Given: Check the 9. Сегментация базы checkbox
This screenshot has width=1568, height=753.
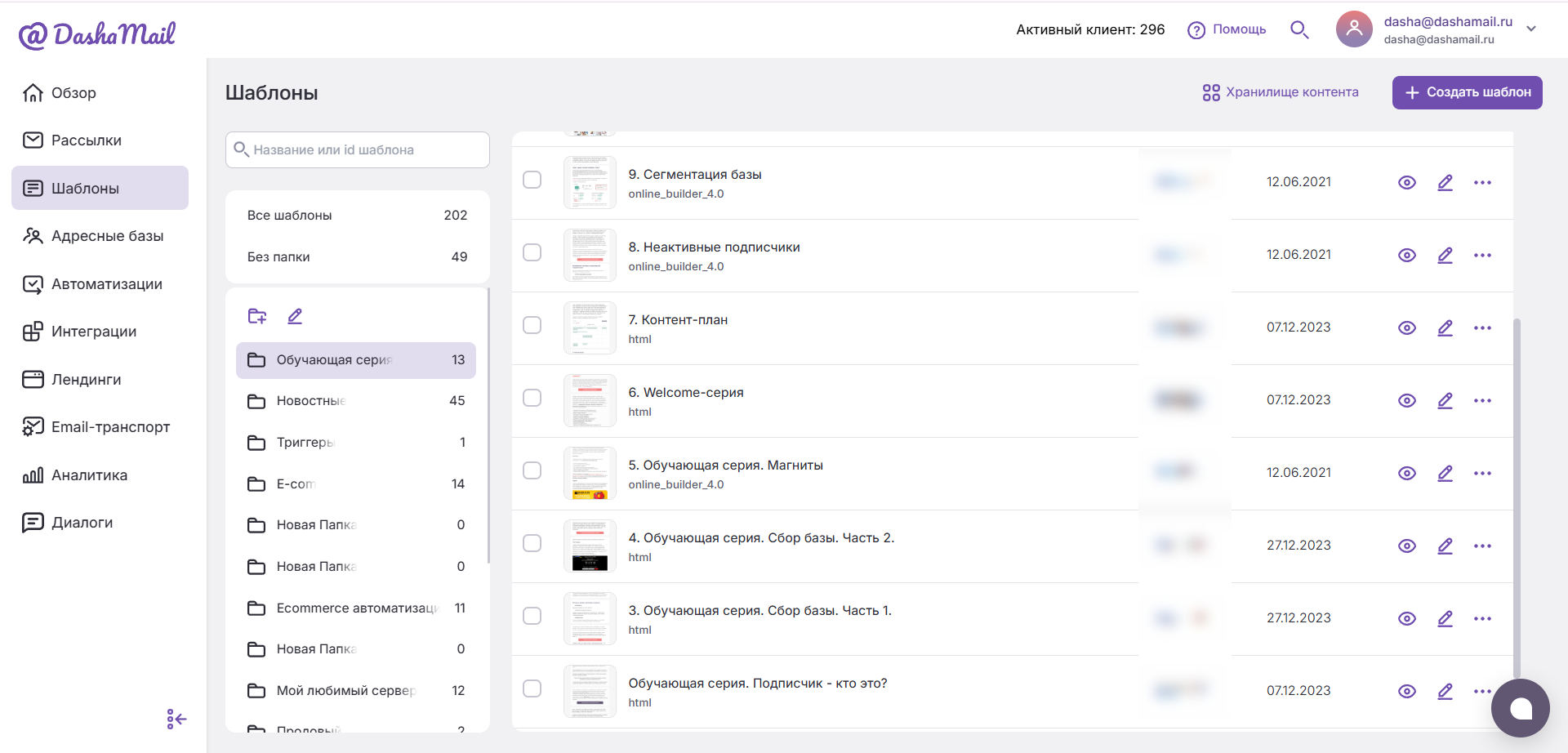Looking at the screenshot, I should [532, 180].
